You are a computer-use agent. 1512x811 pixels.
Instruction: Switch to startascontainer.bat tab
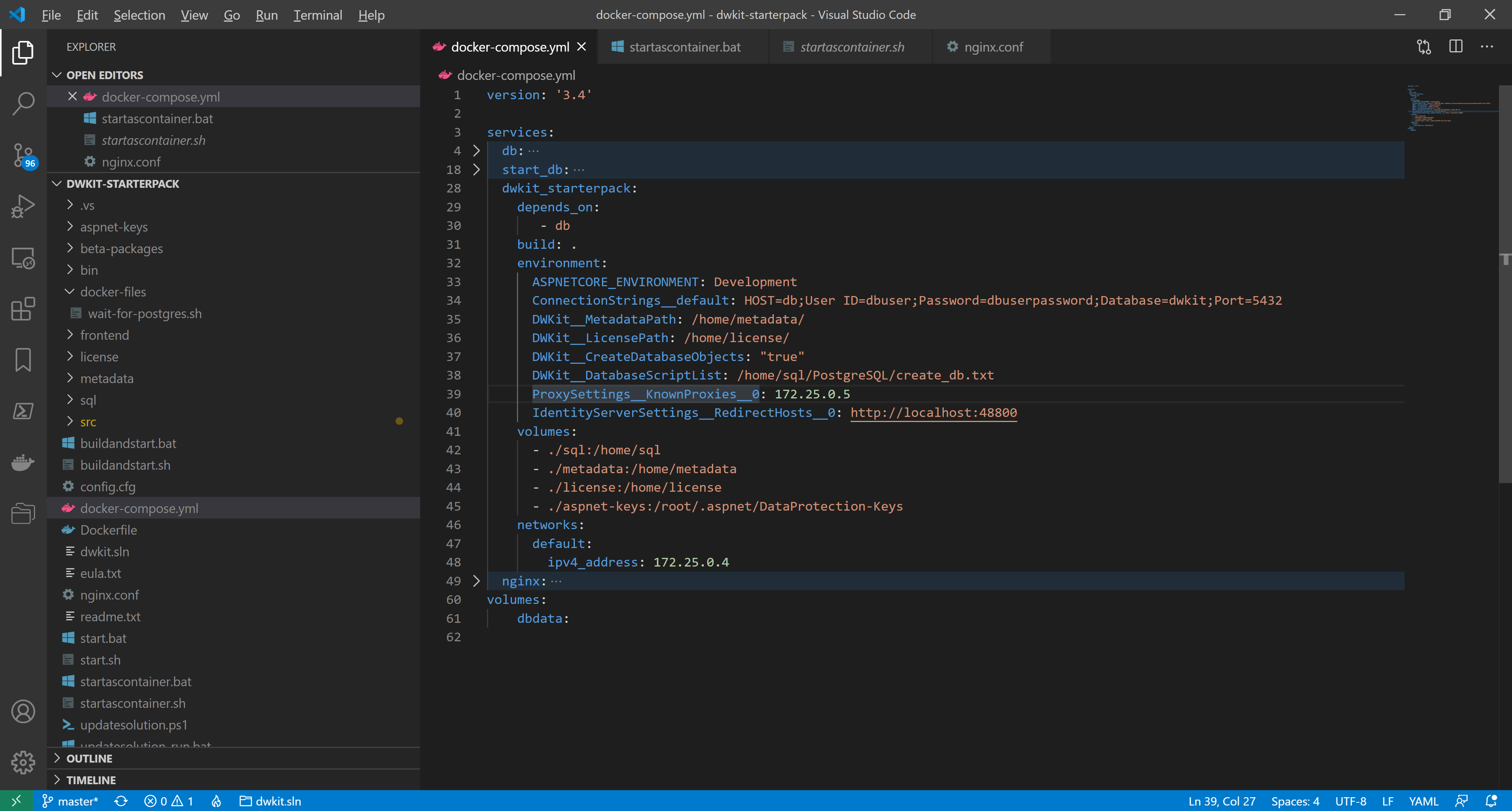684,46
